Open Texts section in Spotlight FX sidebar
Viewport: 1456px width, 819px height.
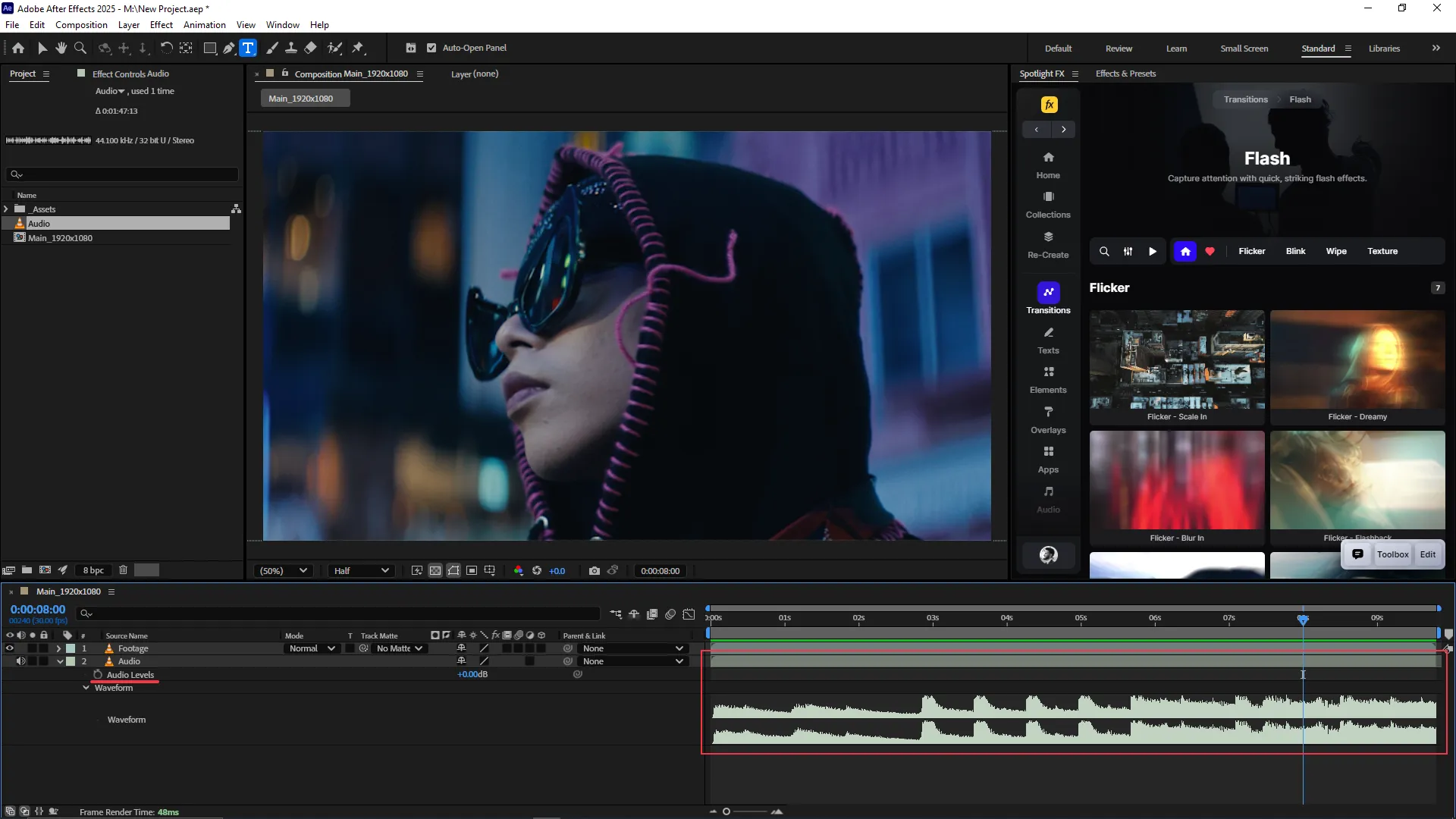pos(1048,340)
